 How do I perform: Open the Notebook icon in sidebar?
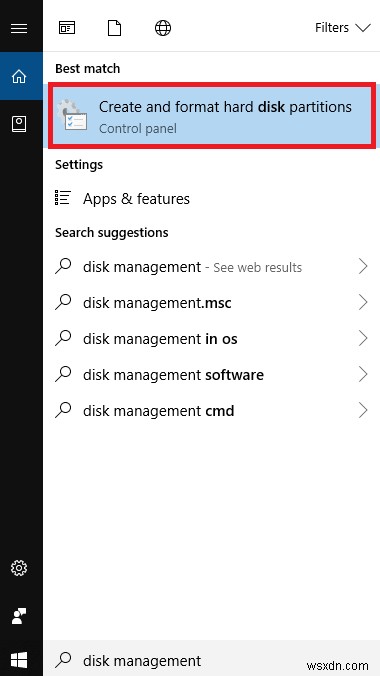click(x=19, y=124)
